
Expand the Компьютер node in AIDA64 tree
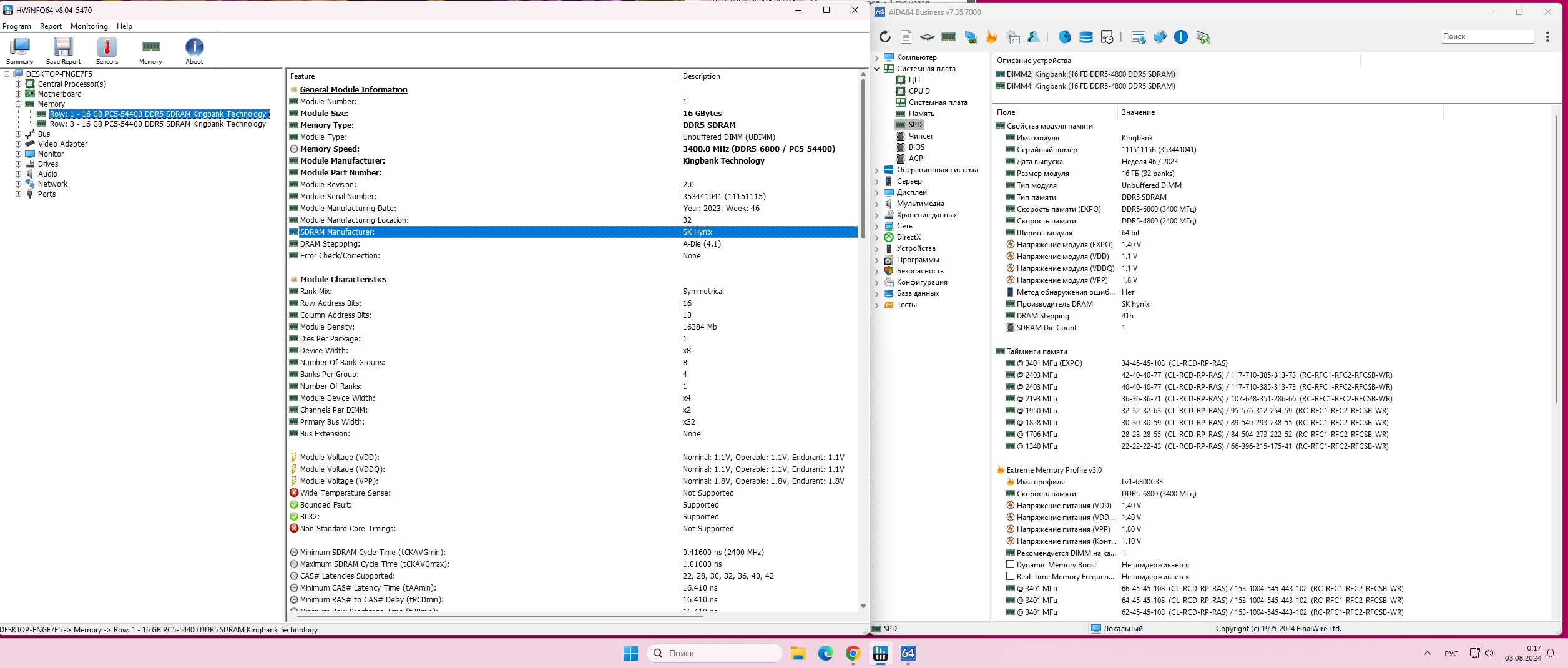pos(877,57)
